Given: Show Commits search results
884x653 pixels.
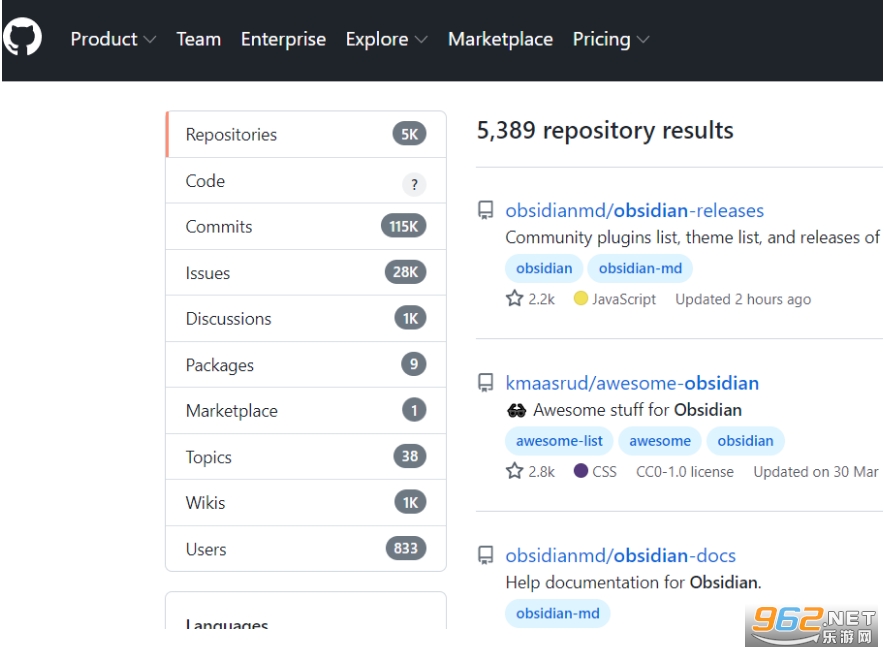Looking at the screenshot, I should coord(306,227).
